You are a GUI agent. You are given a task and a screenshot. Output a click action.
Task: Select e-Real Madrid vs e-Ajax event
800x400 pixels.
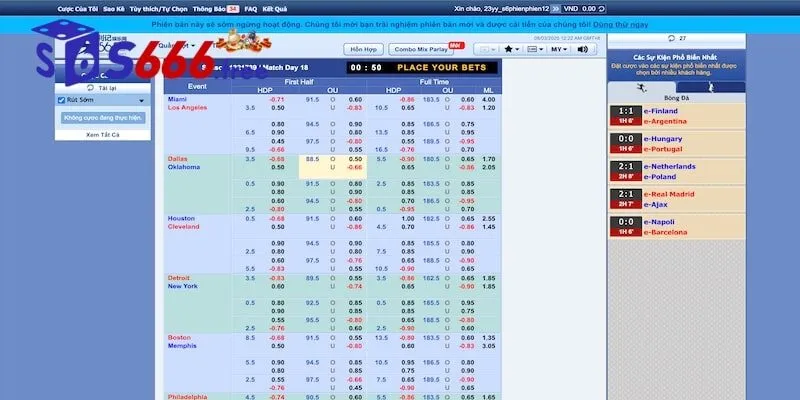[677, 199]
